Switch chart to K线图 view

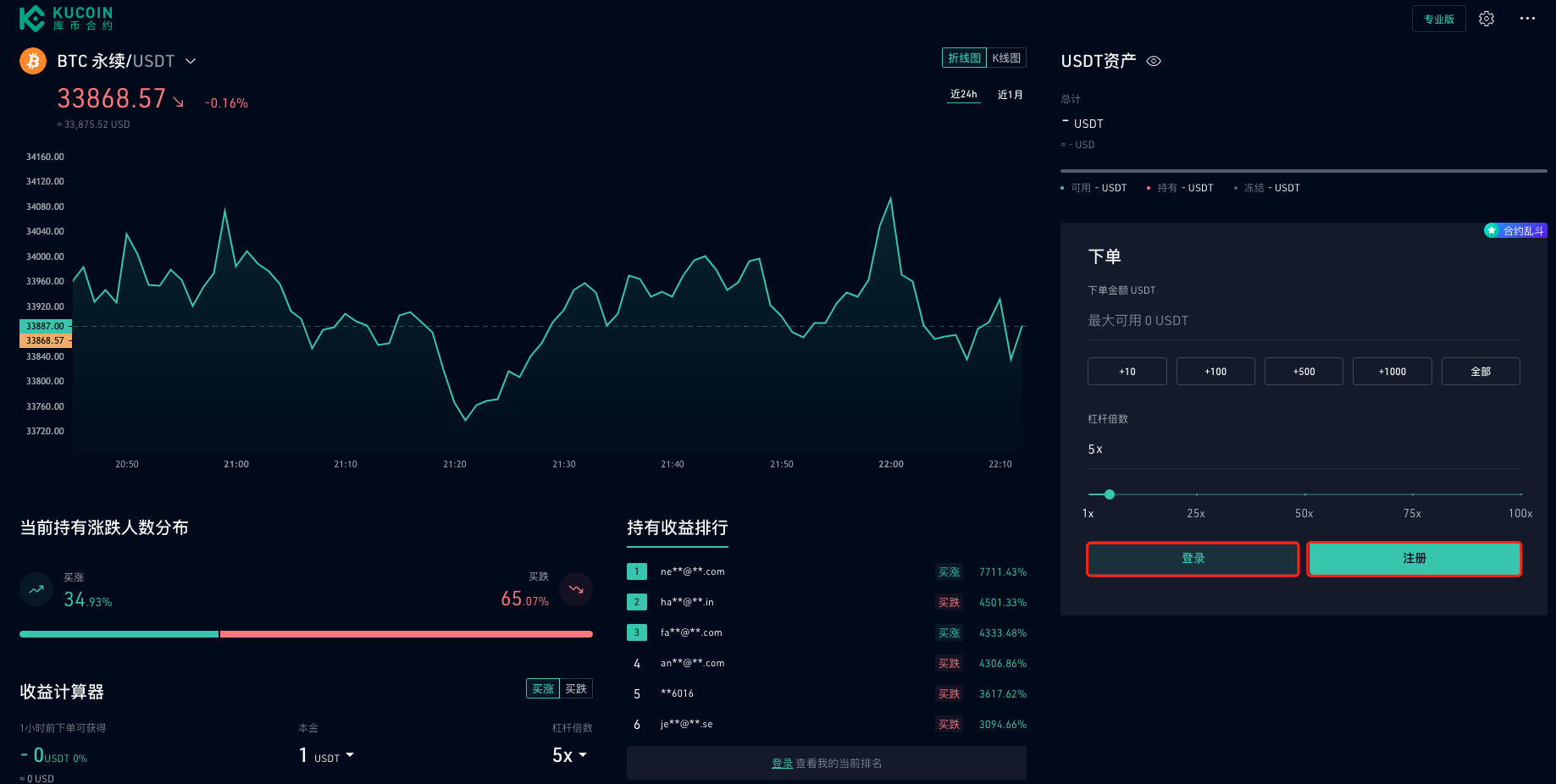click(1006, 58)
